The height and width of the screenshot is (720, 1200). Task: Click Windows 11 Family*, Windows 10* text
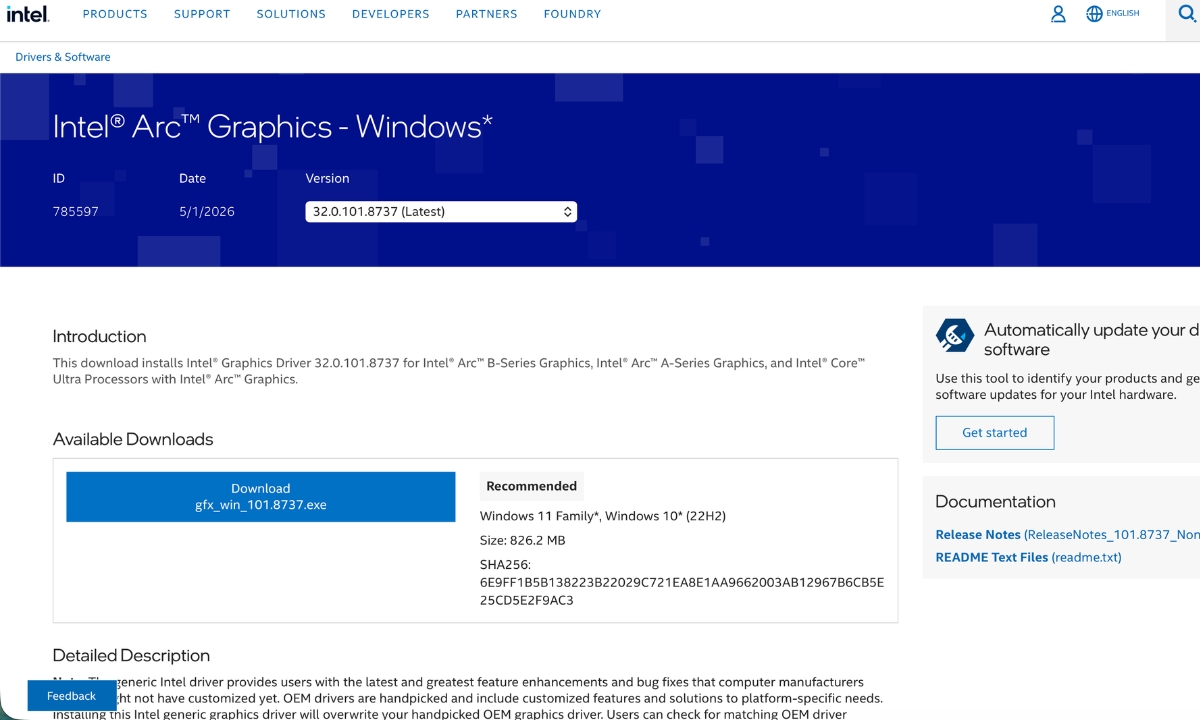click(603, 516)
